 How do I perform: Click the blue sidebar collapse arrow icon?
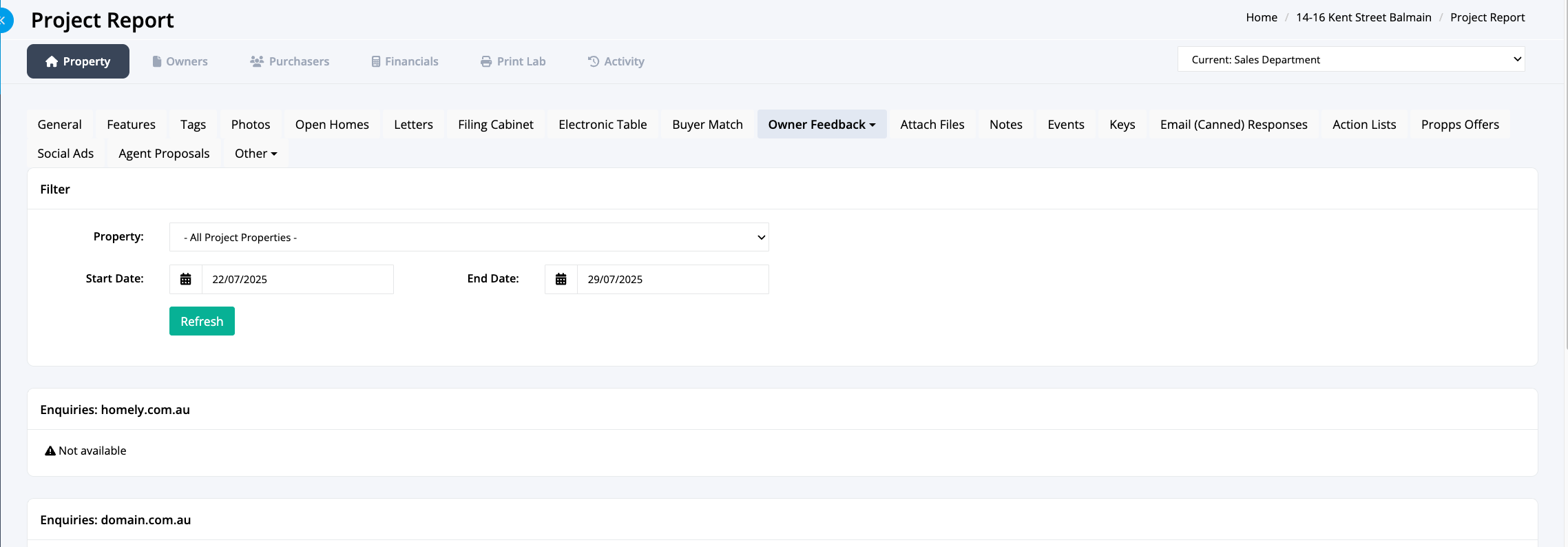point(4,21)
